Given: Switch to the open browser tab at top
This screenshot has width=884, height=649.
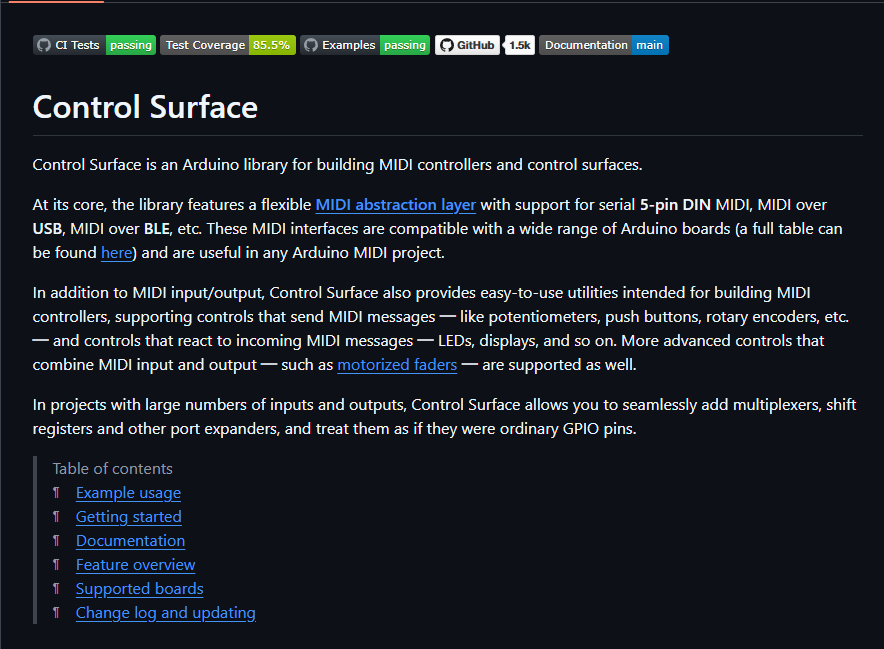Looking at the screenshot, I should 55,4.
